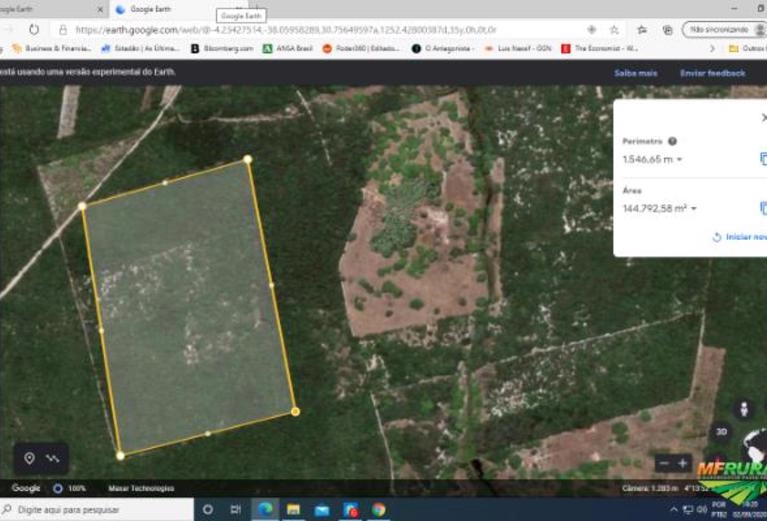Open the Luis Nassif GGN bookmark
767x521 pixels.
pos(518,48)
